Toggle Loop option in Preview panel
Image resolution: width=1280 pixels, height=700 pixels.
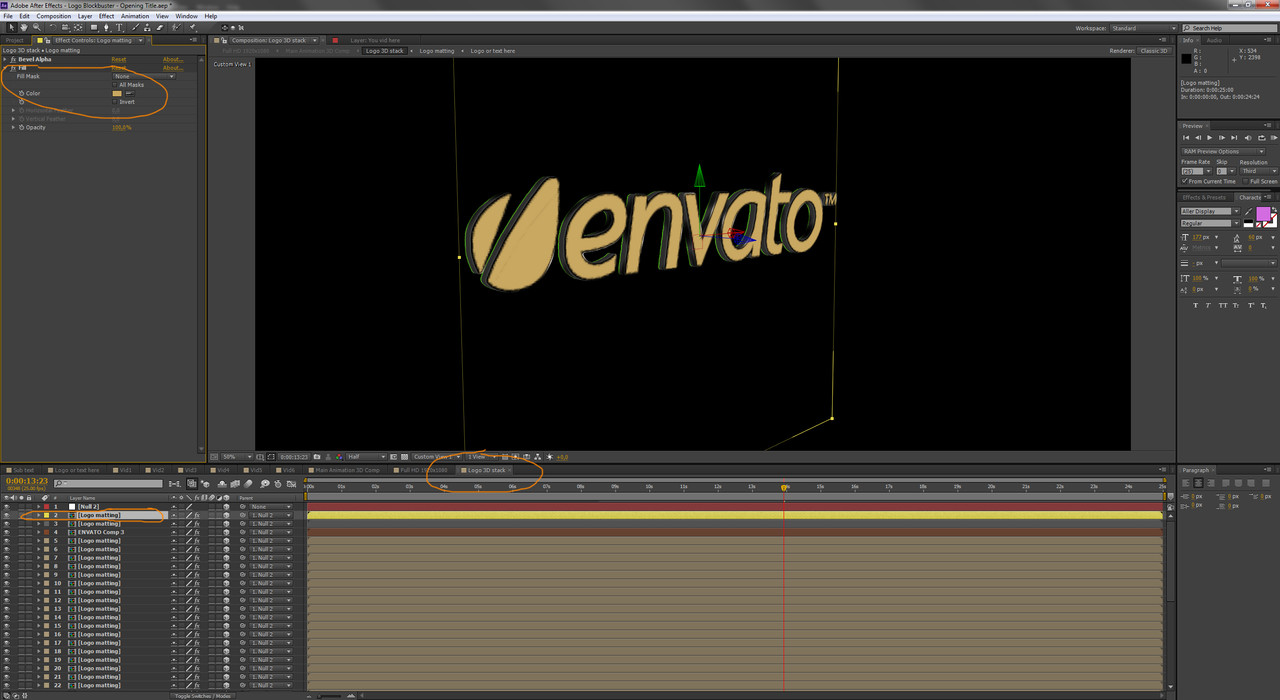pyautogui.click(x=1262, y=138)
